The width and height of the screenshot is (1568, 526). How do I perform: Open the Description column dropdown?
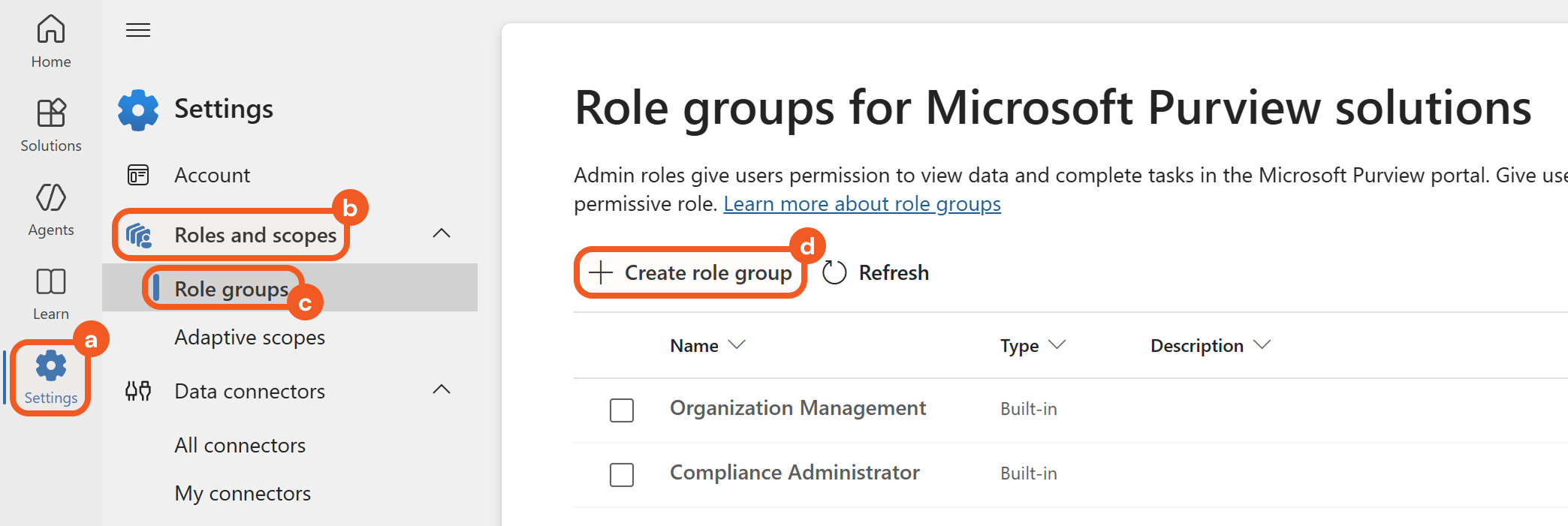[x=1262, y=344]
